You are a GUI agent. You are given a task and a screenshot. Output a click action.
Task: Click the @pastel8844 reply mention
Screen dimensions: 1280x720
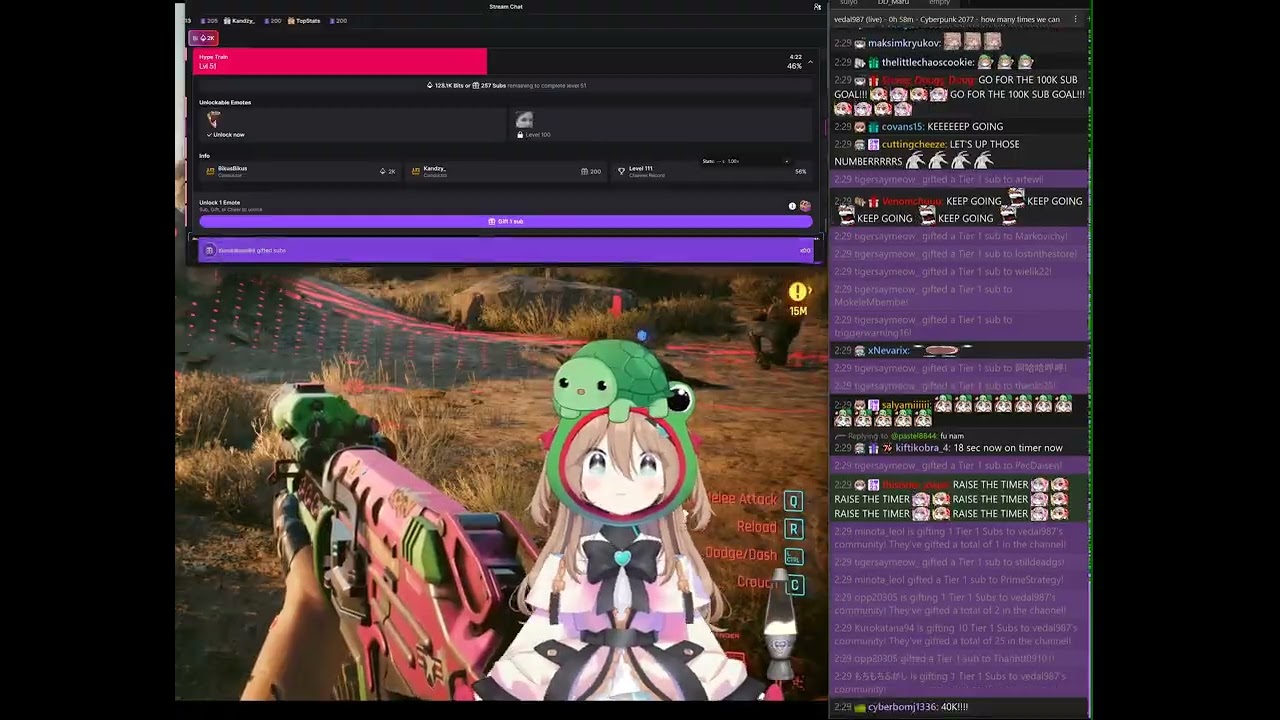click(915, 436)
